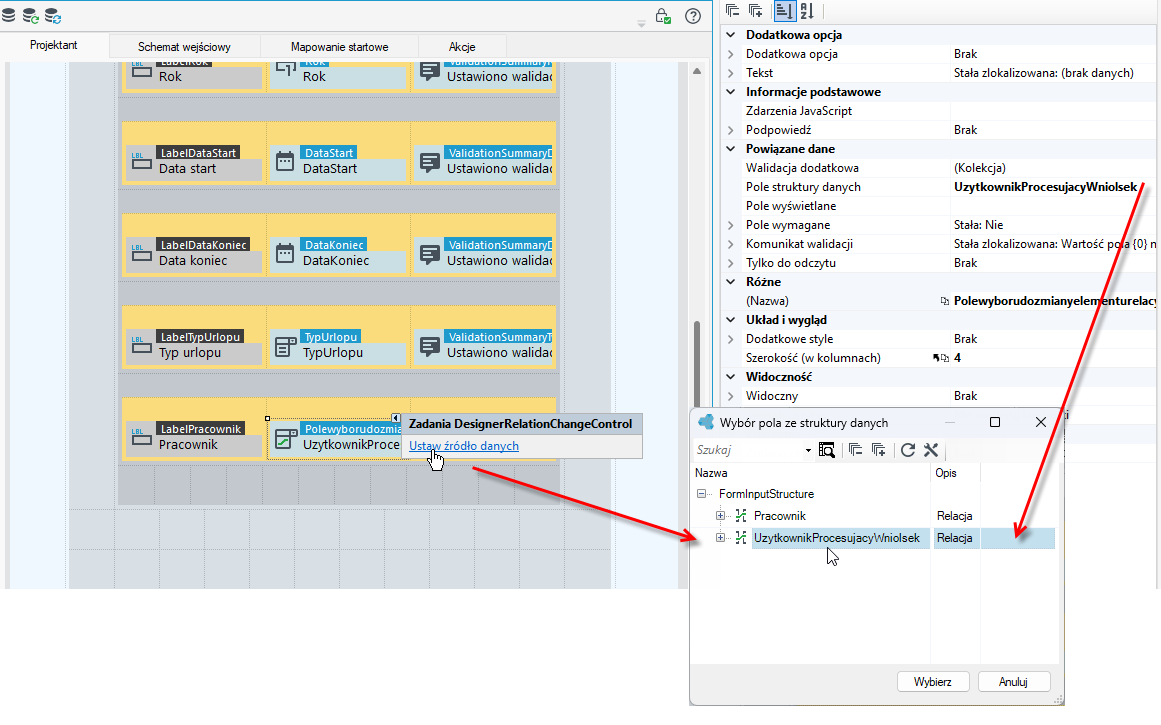Click the database icon with blue sync arrows
1161x725 pixels.
pyautogui.click(x=53, y=15)
